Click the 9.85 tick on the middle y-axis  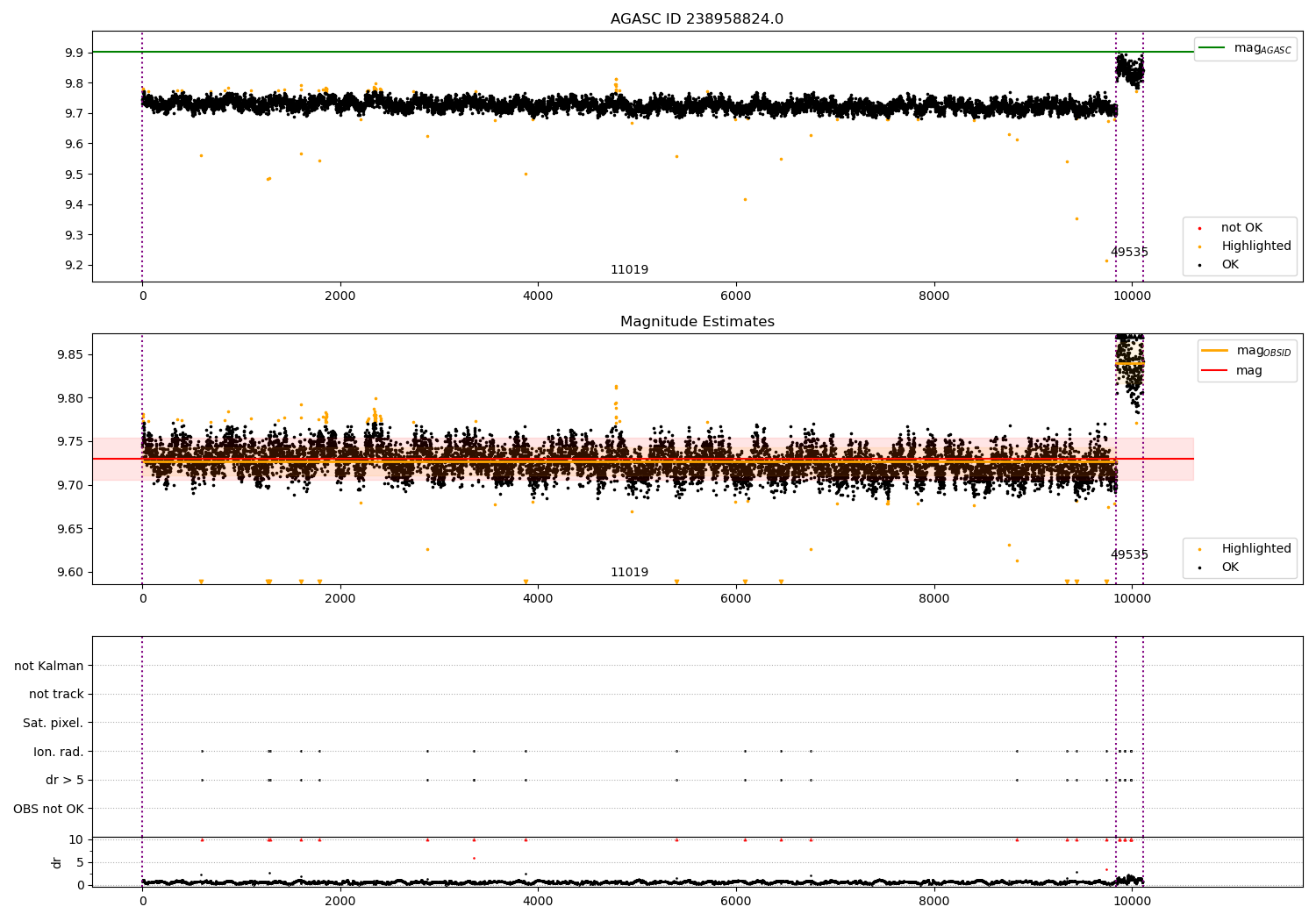tap(70, 355)
